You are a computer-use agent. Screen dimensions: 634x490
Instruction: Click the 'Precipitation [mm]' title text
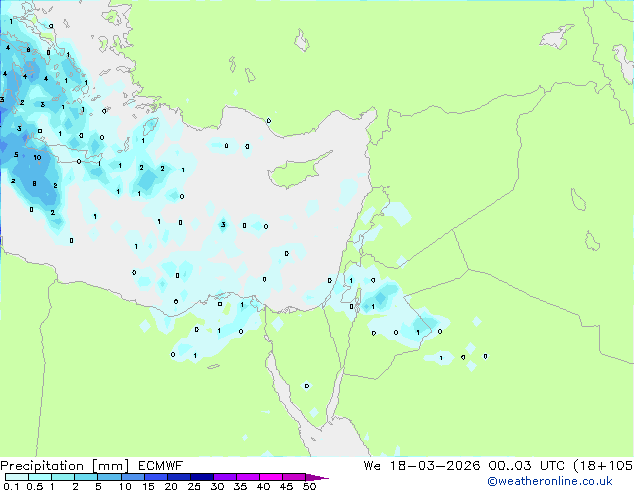pos(65,466)
